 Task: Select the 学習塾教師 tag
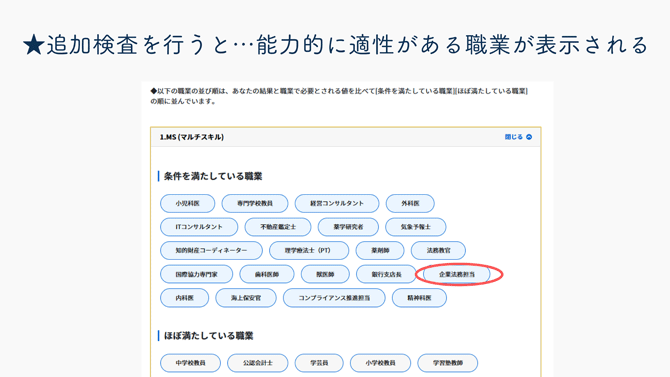[448, 363]
